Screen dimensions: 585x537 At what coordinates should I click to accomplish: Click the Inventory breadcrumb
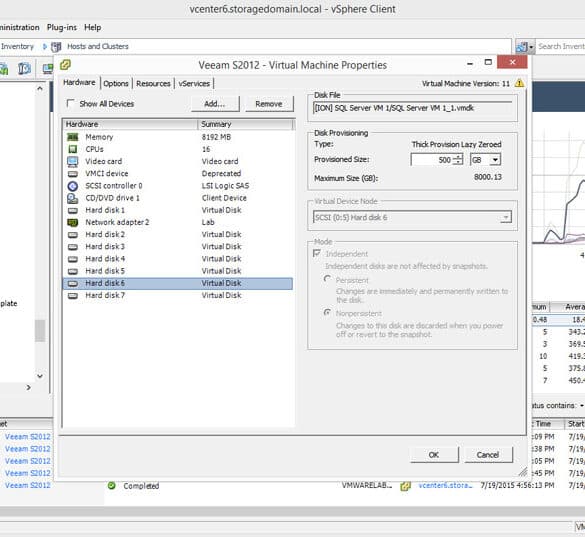click(x=17, y=47)
